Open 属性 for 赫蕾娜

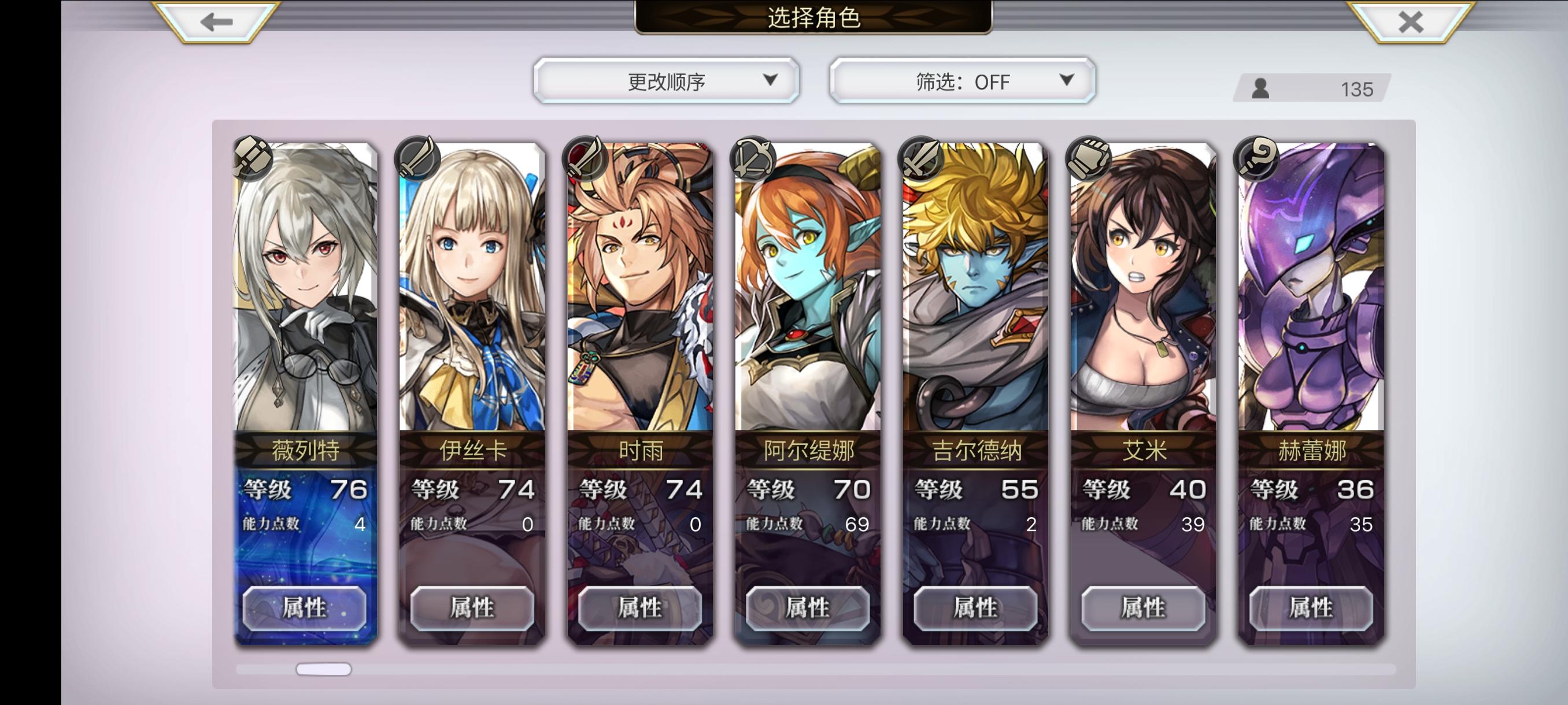[1311, 608]
